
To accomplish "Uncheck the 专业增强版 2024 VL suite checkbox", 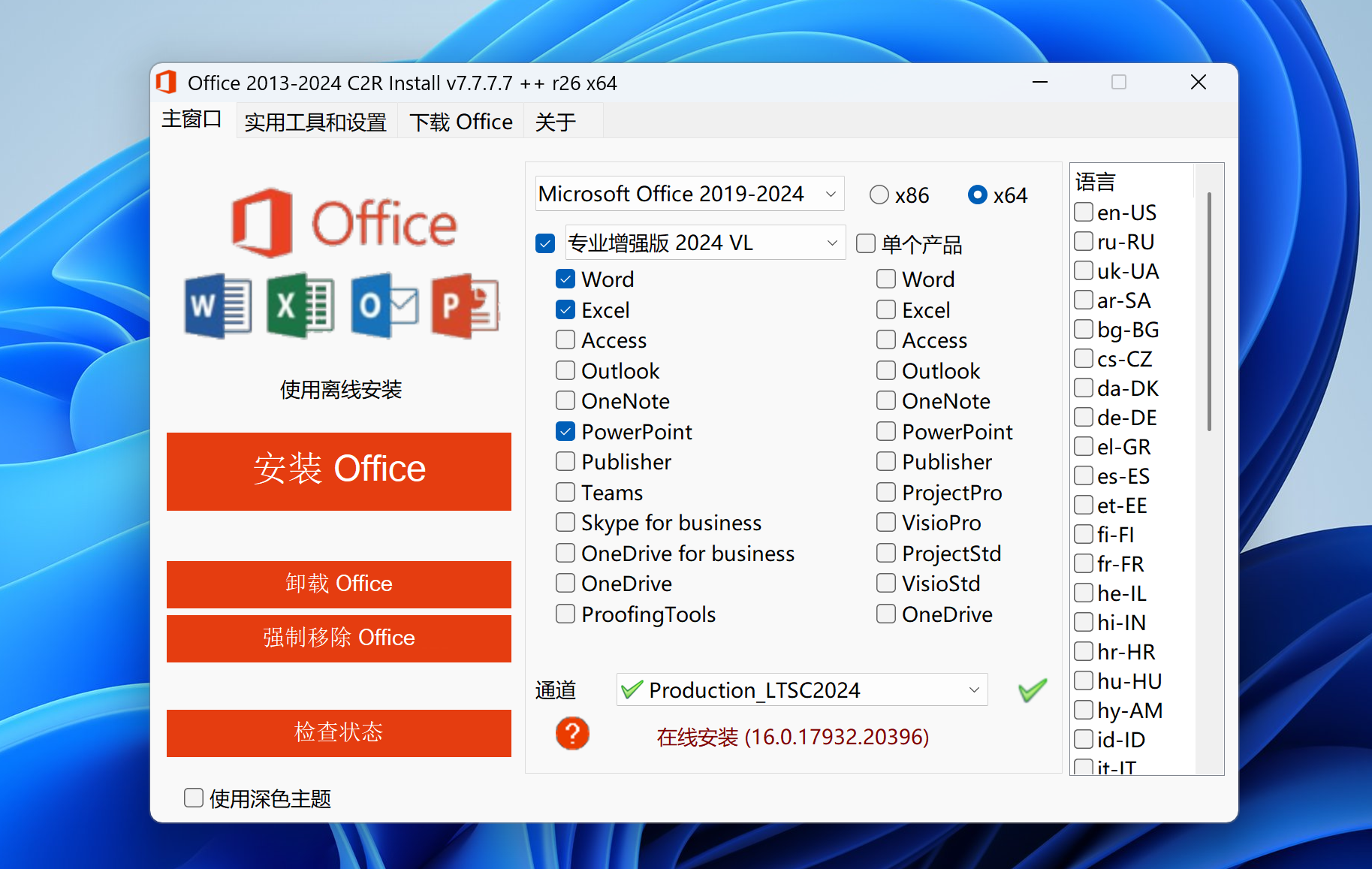I will pyautogui.click(x=546, y=243).
